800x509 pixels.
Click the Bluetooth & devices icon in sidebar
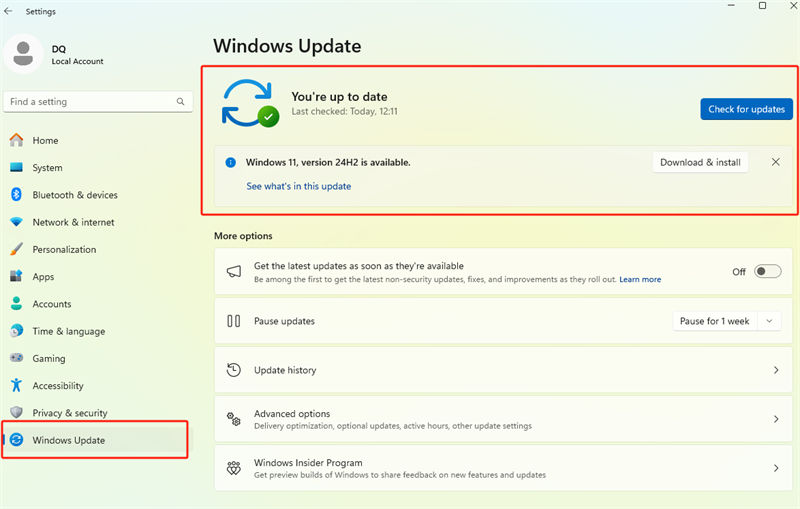pos(16,194)
